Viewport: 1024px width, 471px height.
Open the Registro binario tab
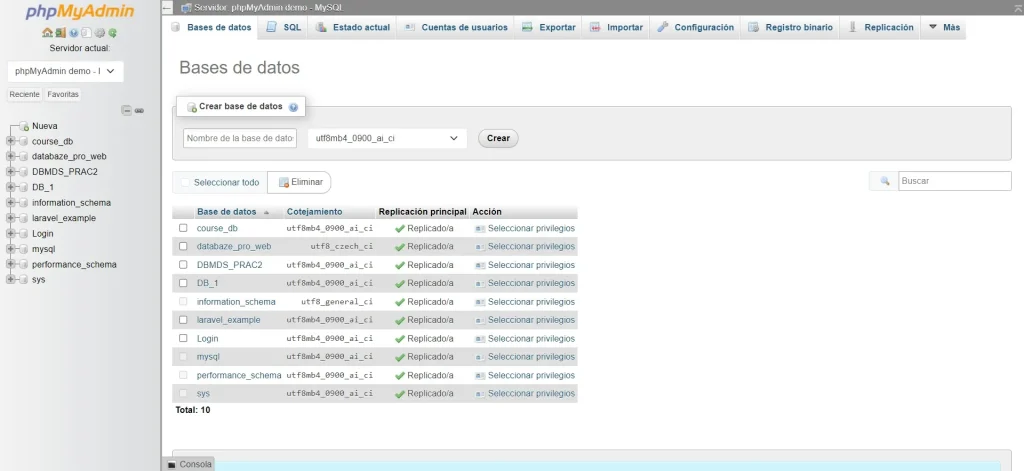pyautogui.click(x=790, y=27)
